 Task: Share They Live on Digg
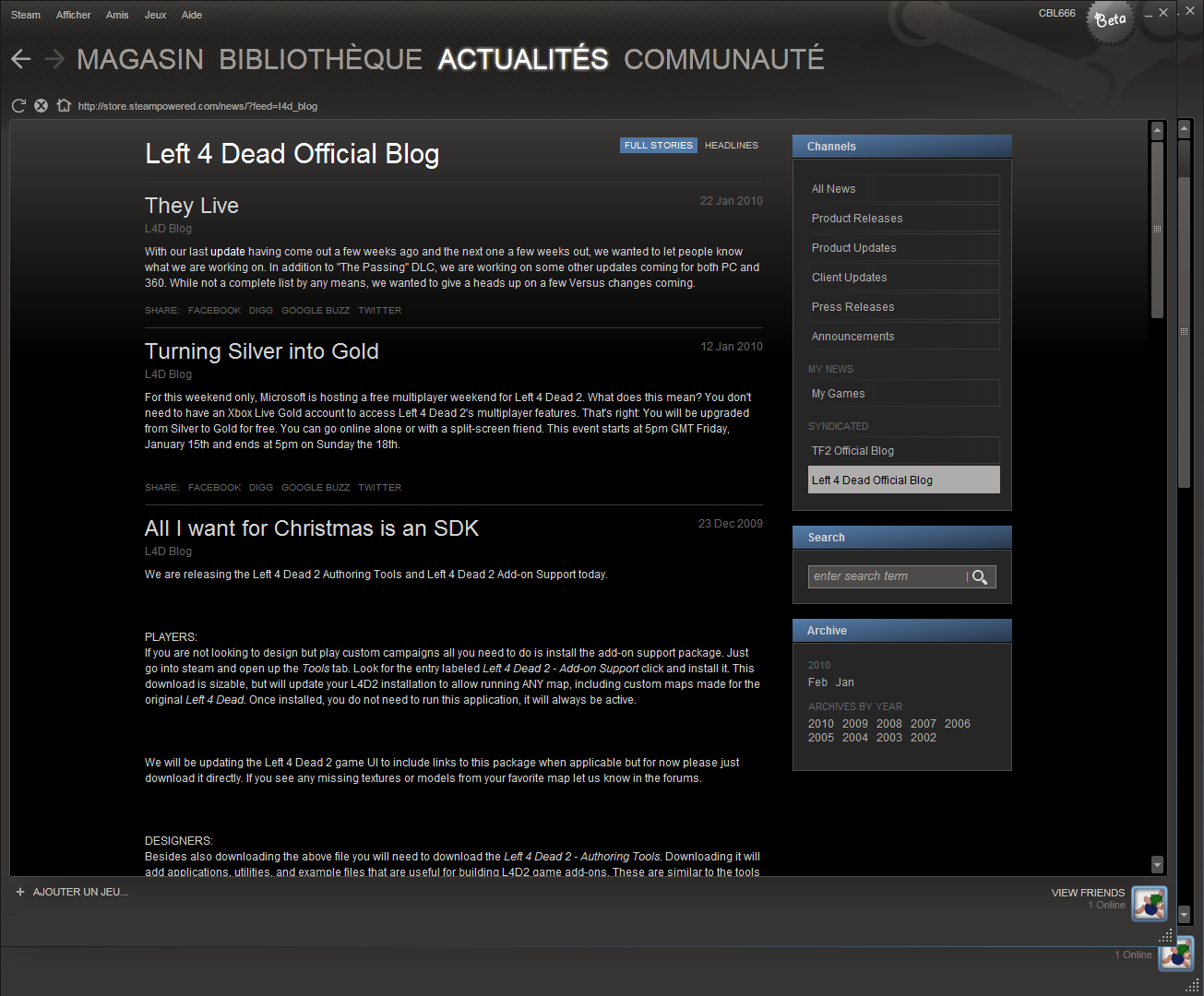coord(261,311)
